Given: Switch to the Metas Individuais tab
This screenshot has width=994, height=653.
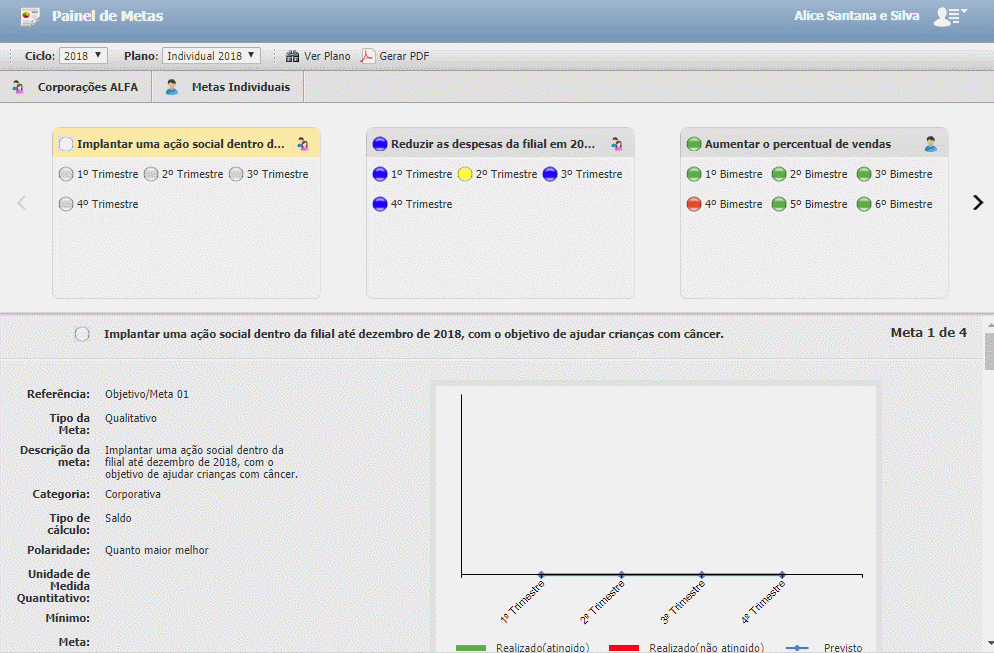Looking at the screenshot, I should [240, 87].
